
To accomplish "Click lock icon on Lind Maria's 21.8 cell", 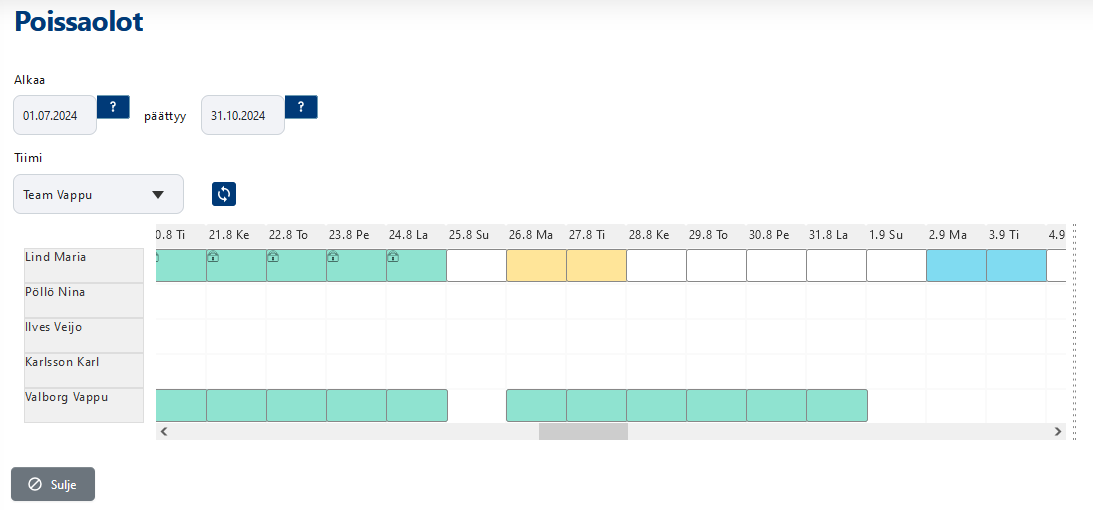I will coord(213,257).
